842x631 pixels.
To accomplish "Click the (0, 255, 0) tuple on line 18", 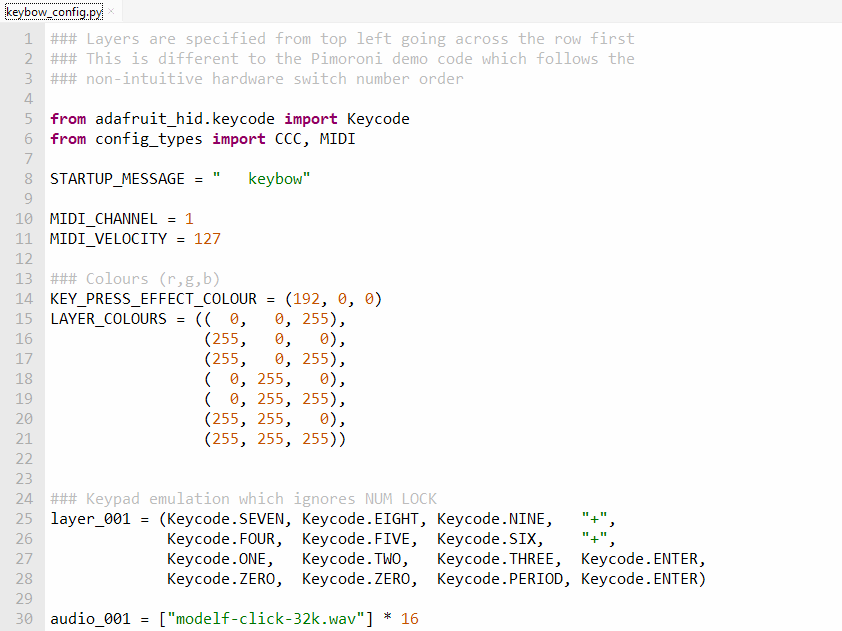I will (x=271, y=379).
